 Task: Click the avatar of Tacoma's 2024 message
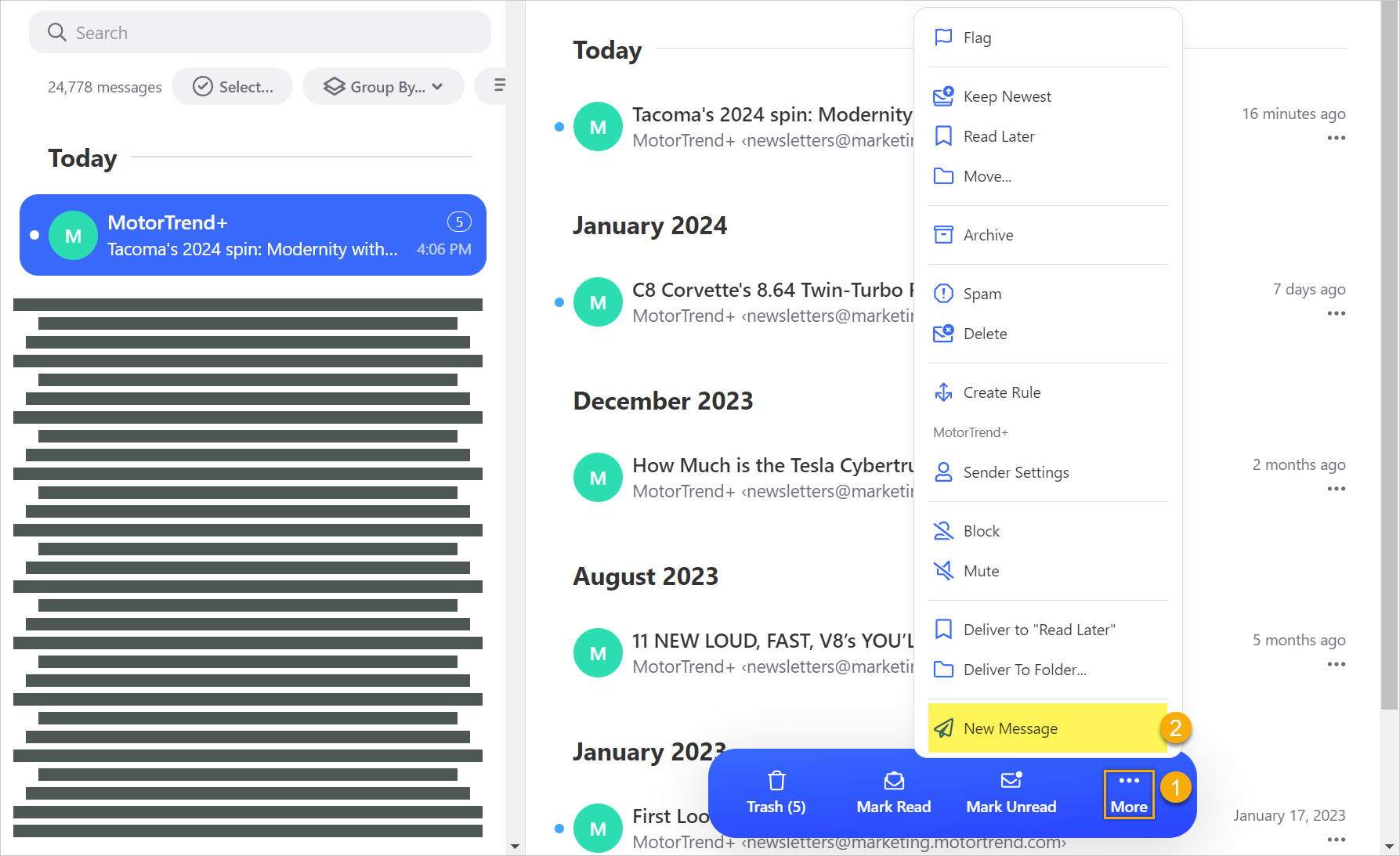(x=598, y=127)
